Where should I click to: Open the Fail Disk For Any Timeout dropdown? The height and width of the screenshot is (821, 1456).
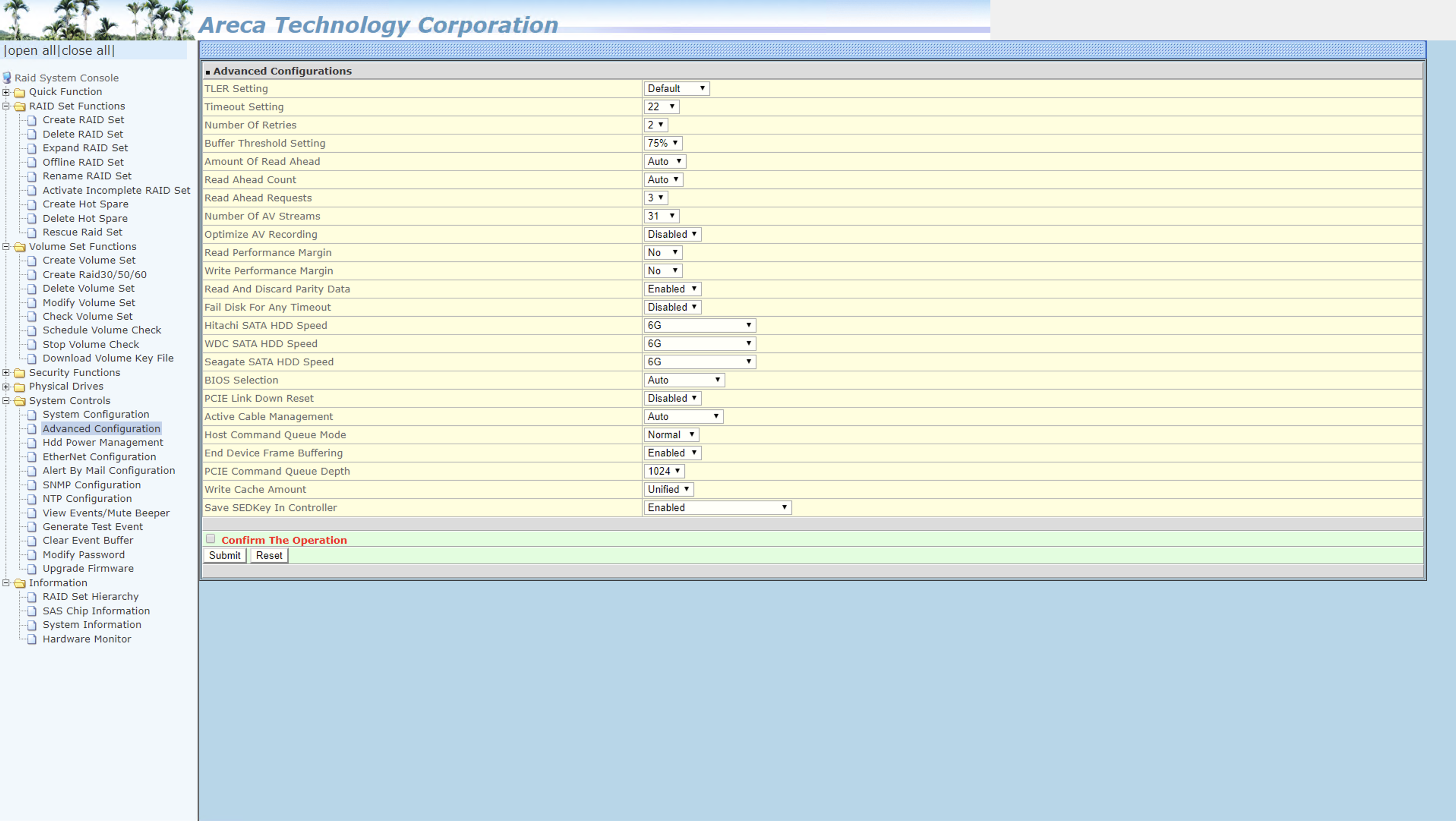(673, 307)
